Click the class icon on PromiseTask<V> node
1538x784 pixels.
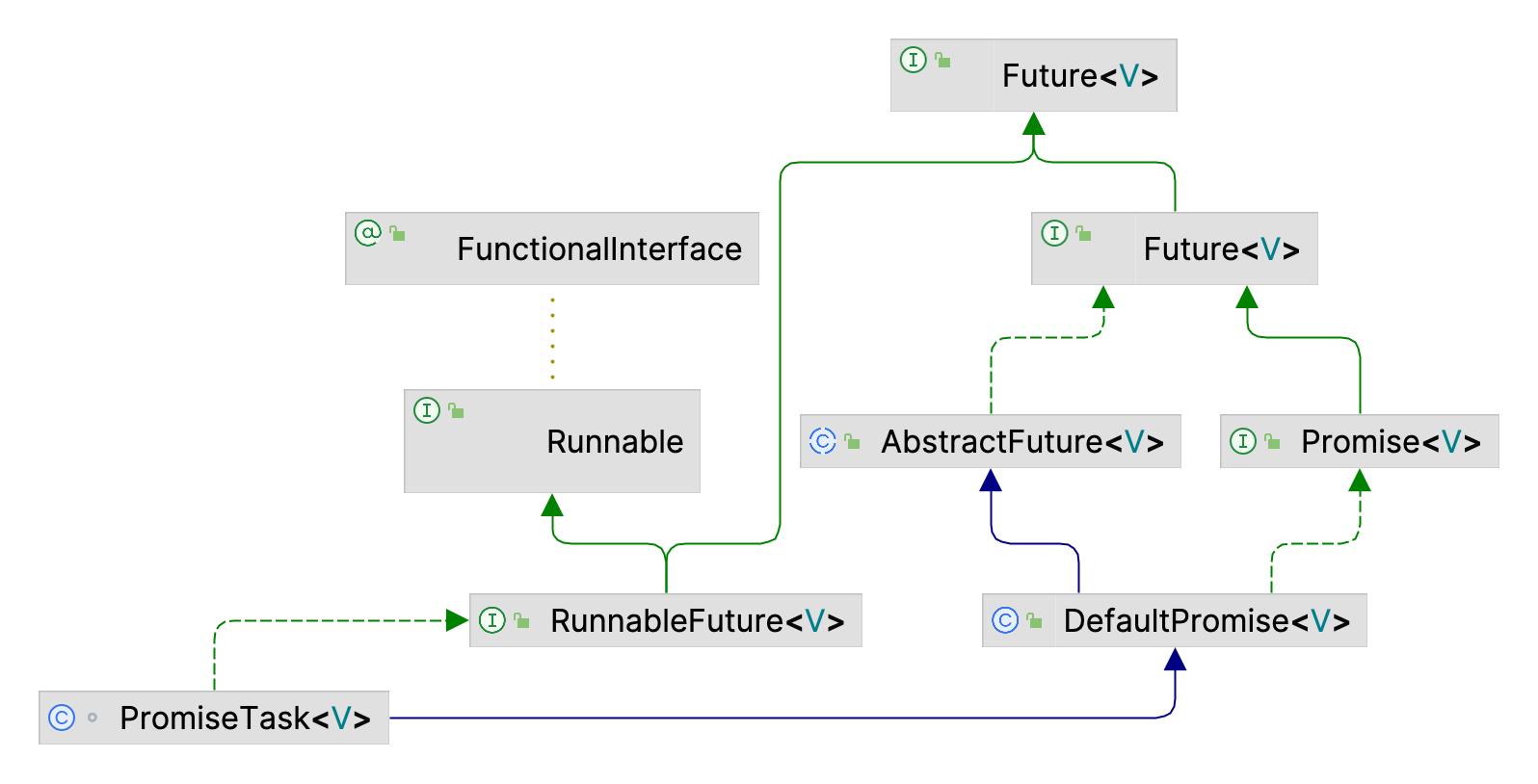(x=62, y=718)
